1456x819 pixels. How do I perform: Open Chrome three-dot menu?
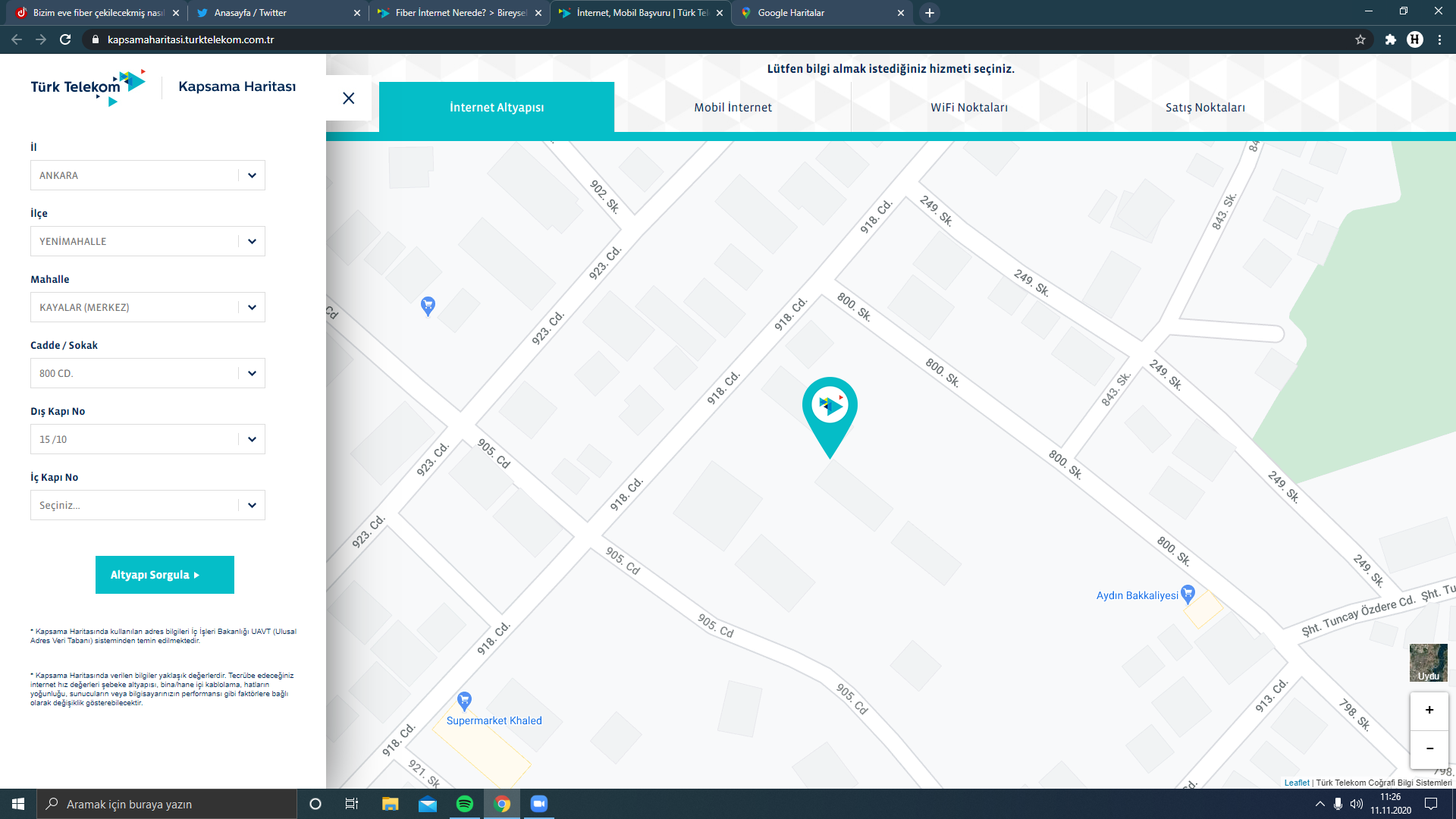coord(1439,39)
